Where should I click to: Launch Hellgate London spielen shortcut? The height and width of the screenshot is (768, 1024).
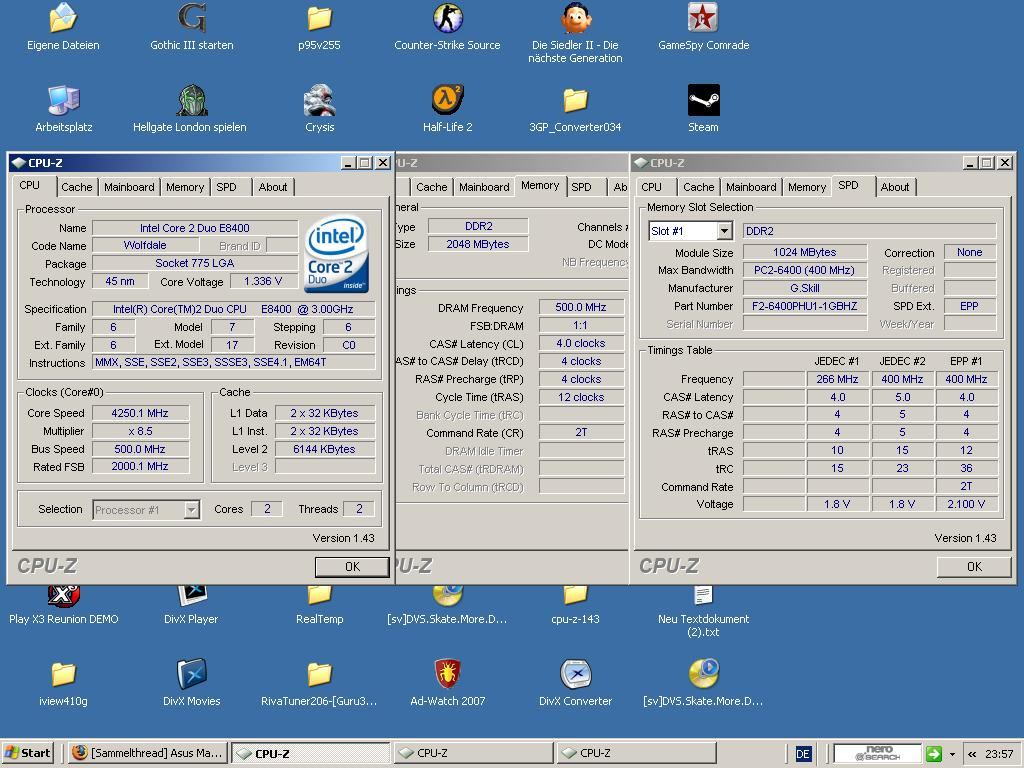coord(191,101)
